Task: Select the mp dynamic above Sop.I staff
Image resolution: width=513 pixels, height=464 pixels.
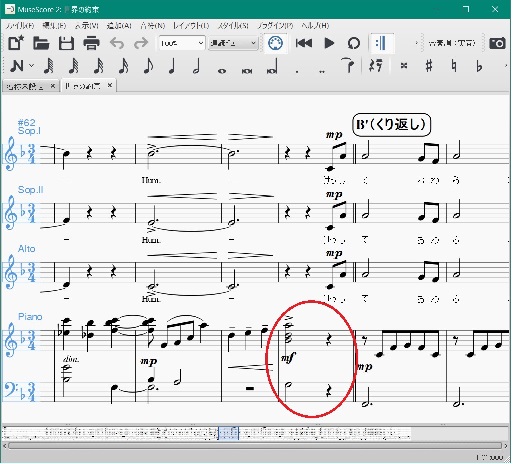Action: [334, 135]
